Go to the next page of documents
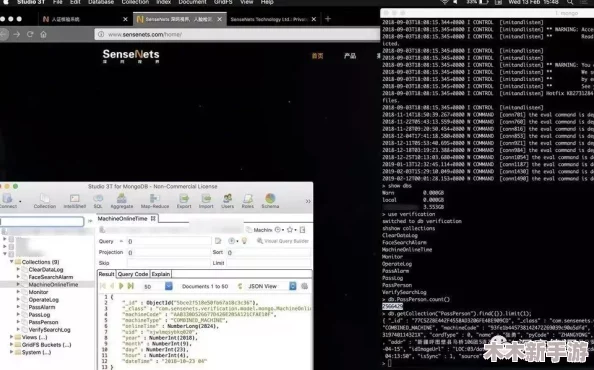The width and height of the screenshot is (594, 370). click(121, 286)
